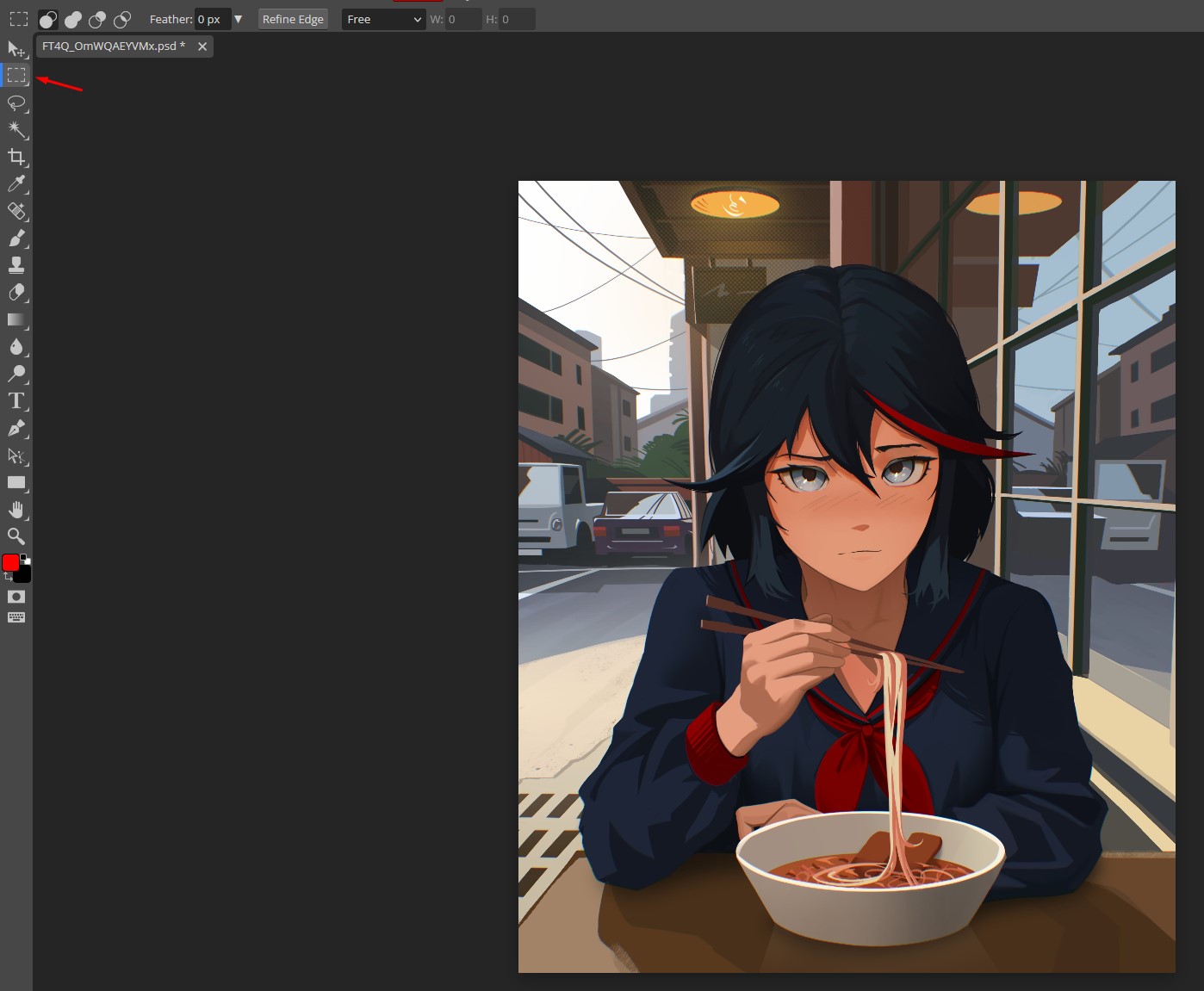1204x991 pixels.
Task: Open the red foreground color swatch
Action: 10,562
